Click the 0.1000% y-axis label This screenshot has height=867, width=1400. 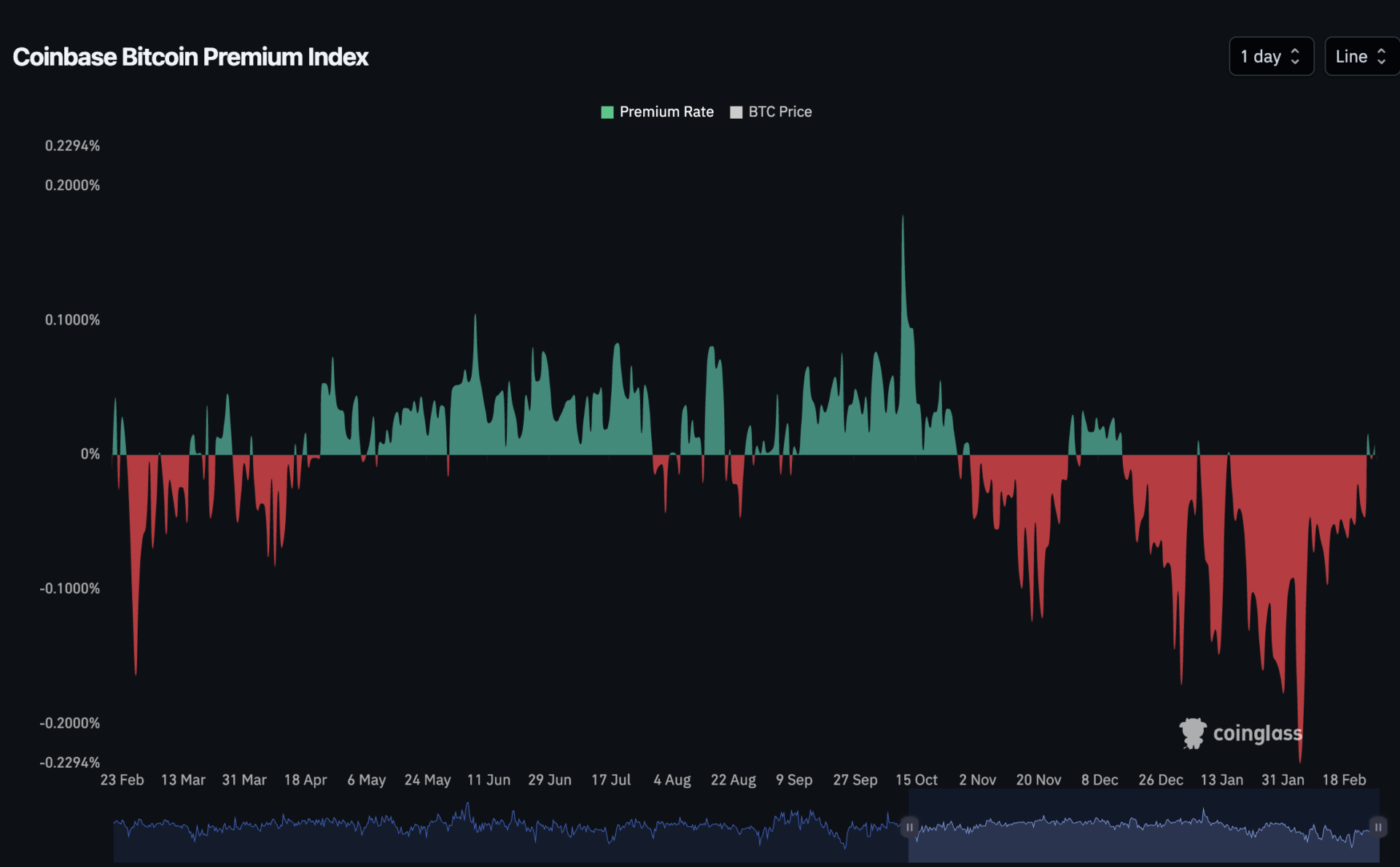[x=72, y=320]
